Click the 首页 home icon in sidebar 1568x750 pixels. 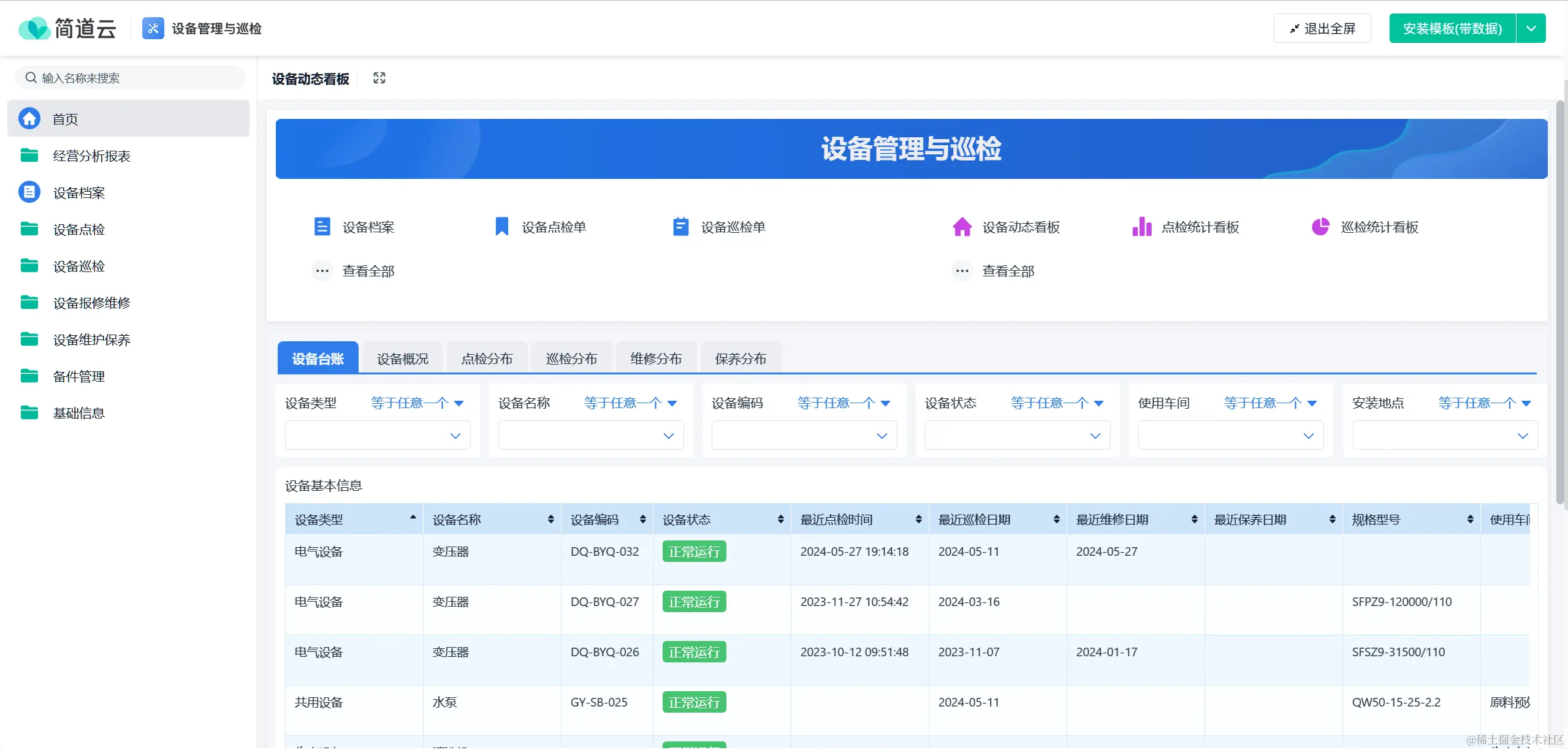[x=29, y=119]
